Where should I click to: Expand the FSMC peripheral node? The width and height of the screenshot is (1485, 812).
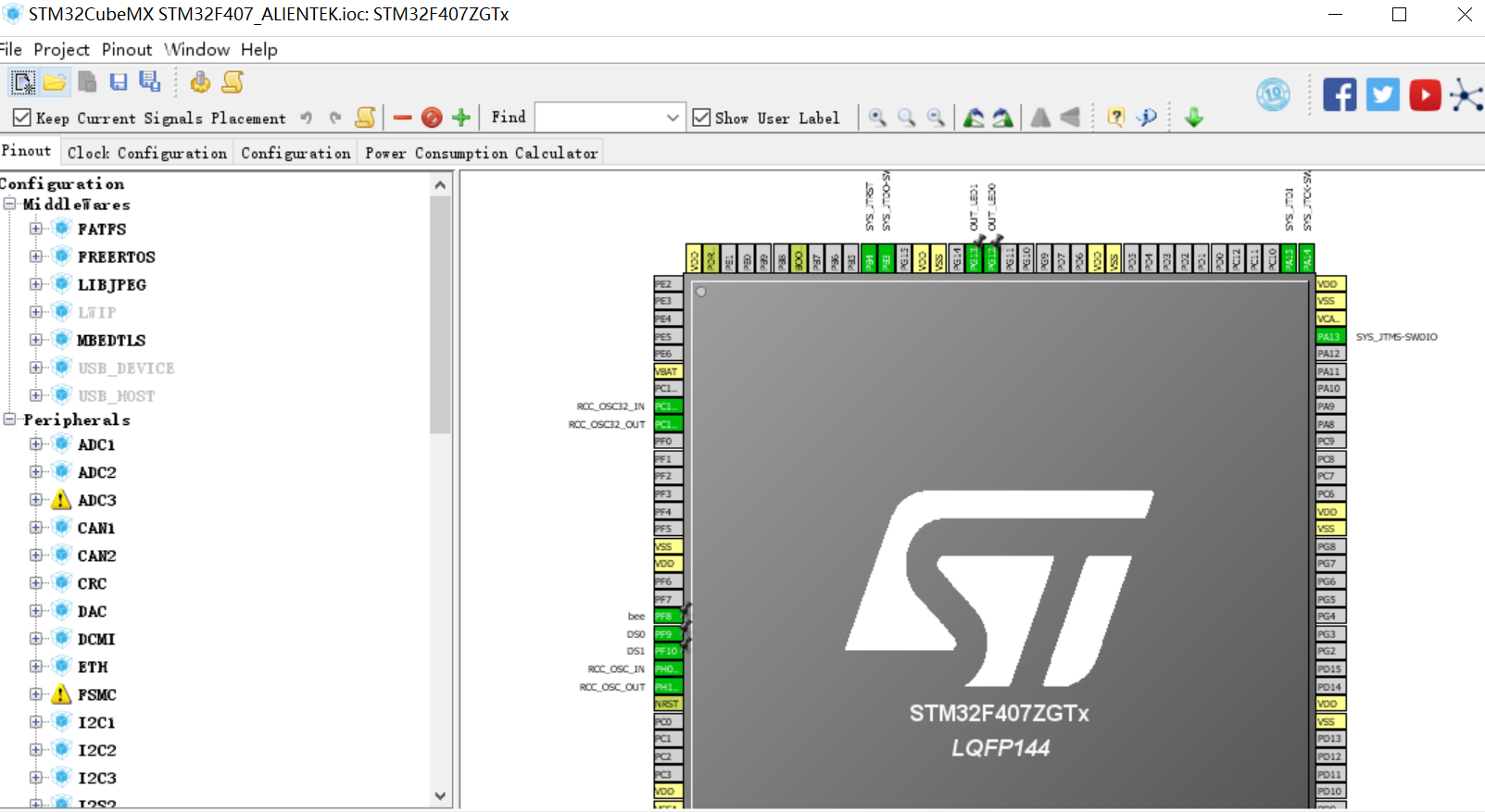coord(35,694)
